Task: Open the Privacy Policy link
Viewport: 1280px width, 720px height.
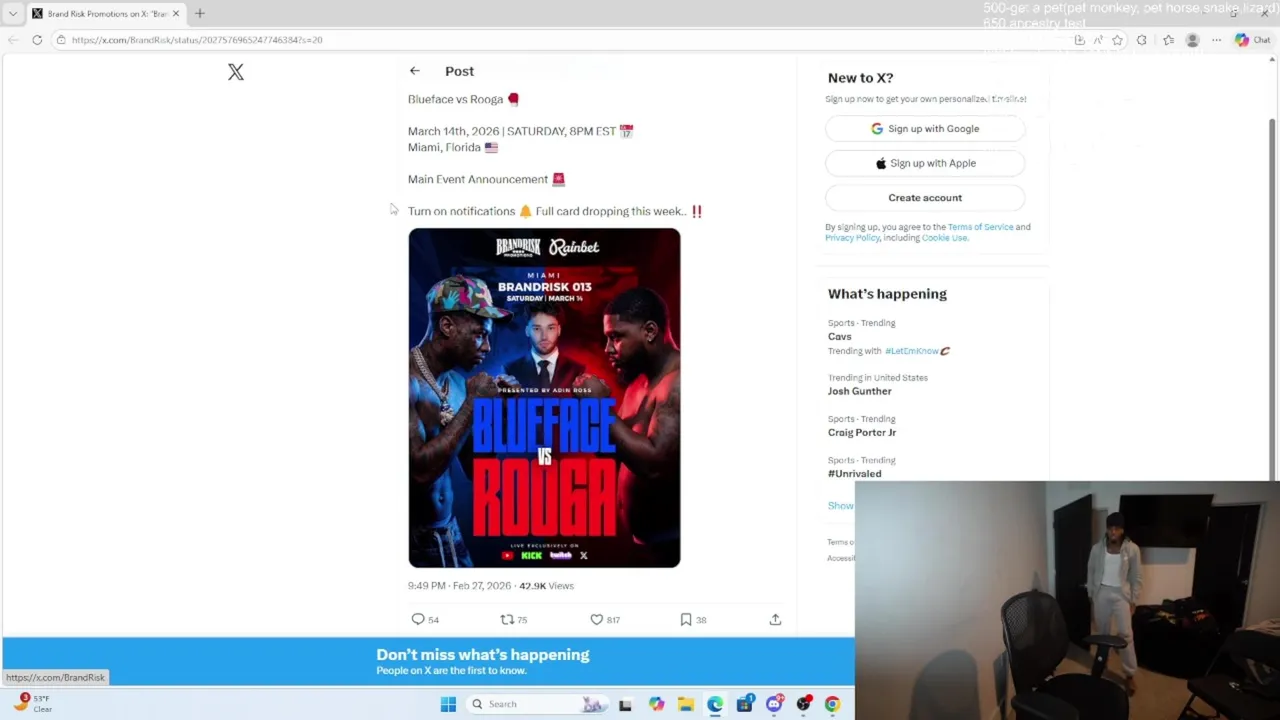Action: (852, 238)
